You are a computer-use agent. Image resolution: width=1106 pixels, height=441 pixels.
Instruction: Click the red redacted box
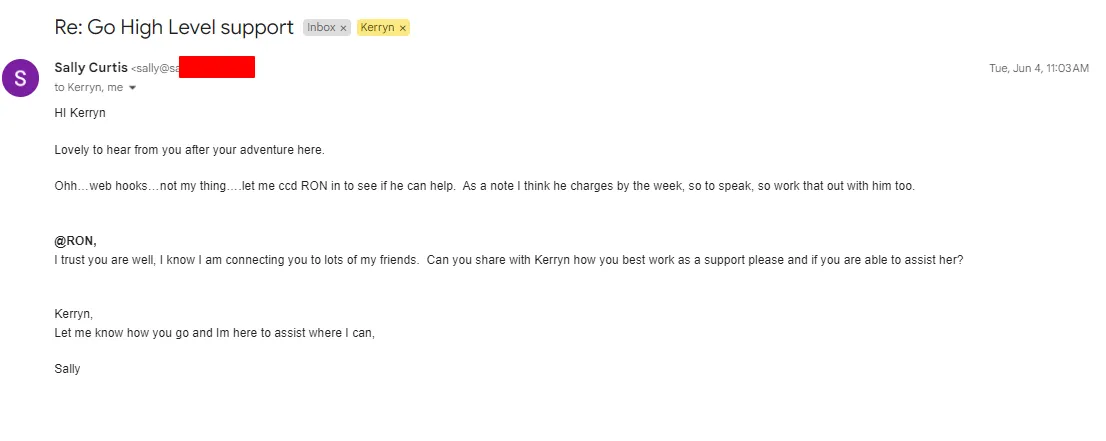pos(217,67)
